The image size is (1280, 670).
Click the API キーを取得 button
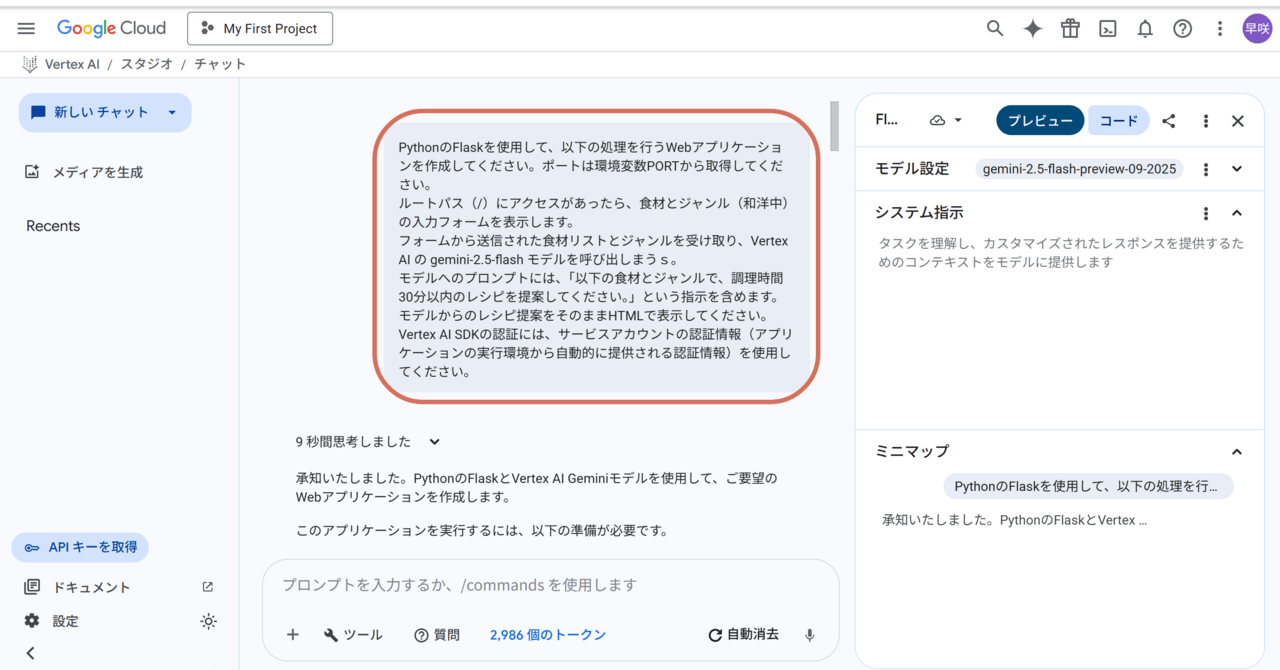pos(81,547)
